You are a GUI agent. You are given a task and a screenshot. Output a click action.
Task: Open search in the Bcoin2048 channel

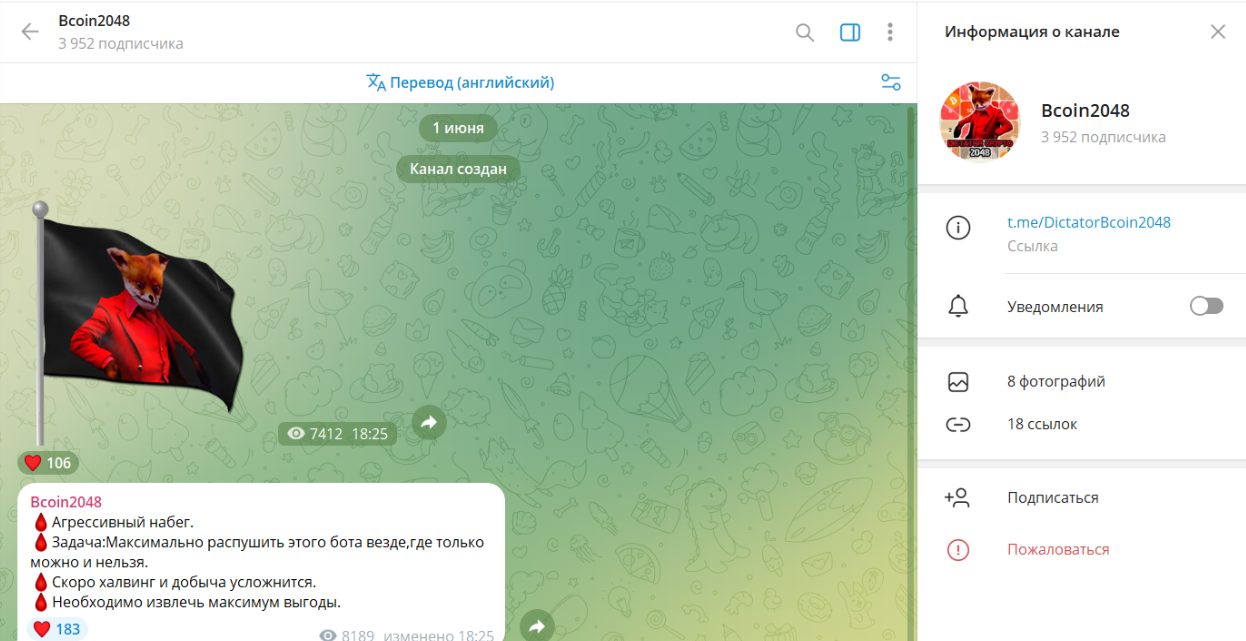[x=805, y=32]
